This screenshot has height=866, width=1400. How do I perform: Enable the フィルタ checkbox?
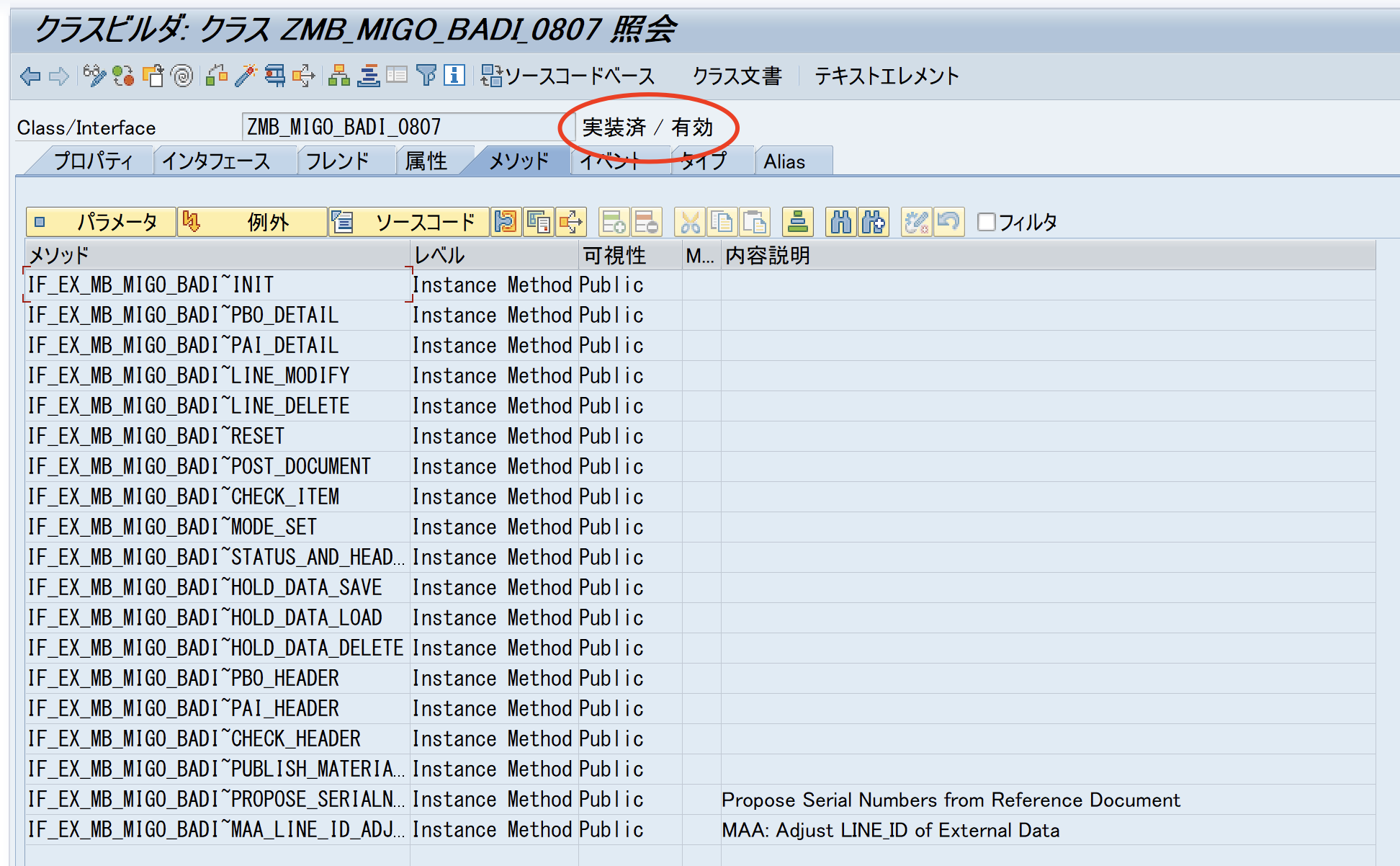click(986, 222)
